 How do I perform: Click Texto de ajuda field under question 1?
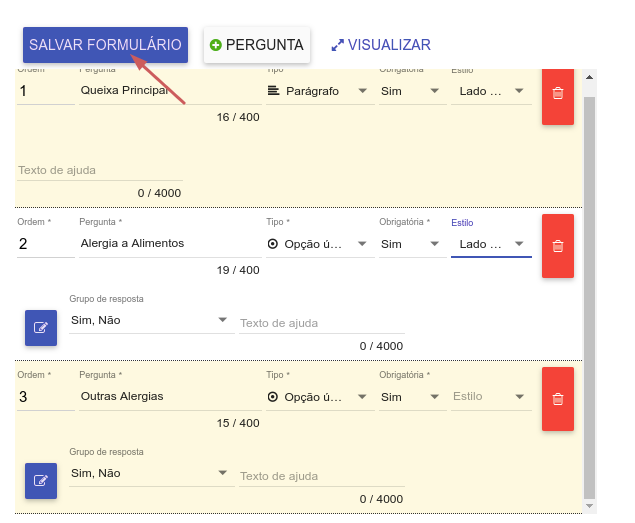tap(99, 171)
